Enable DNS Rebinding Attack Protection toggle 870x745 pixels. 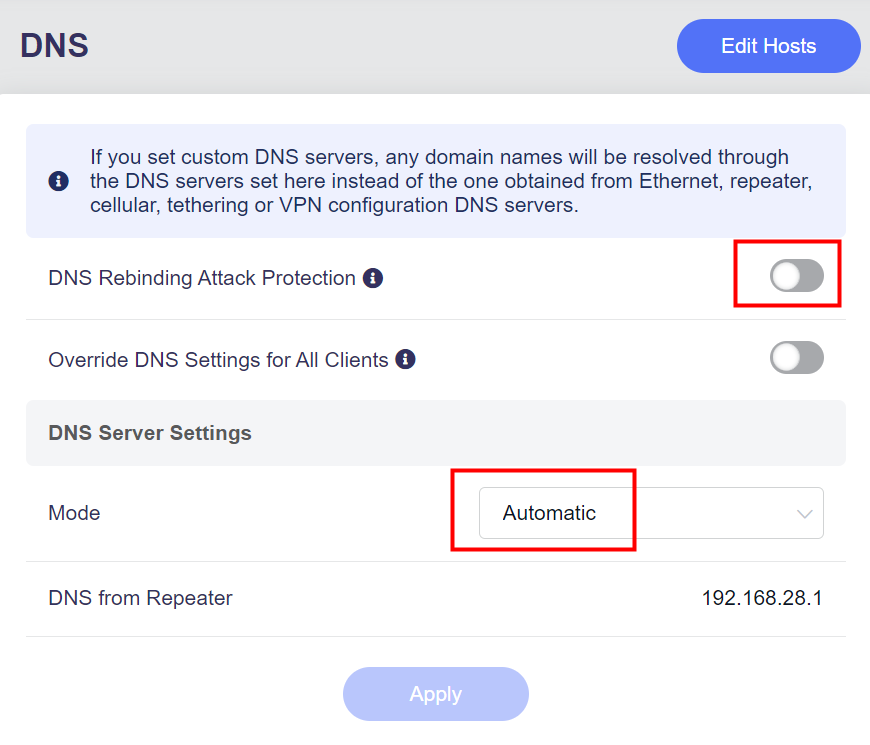pyautogui.click(x=796, y=276)
